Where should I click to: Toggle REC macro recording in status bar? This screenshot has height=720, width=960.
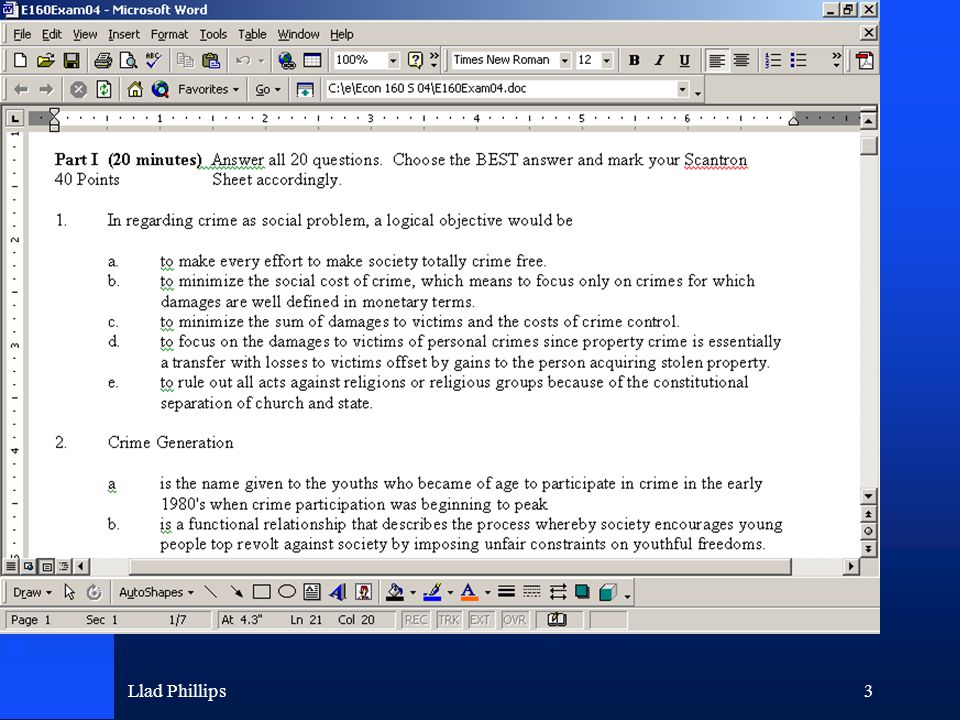pos(416,620)
